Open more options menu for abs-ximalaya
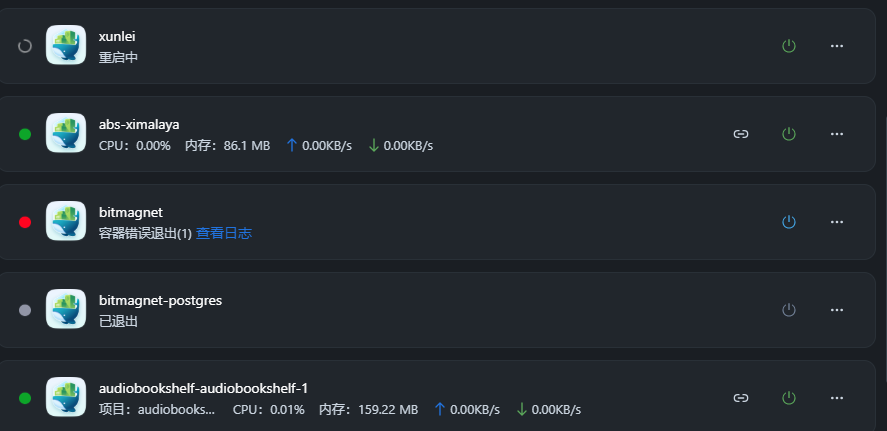 [x=837, y=134]
